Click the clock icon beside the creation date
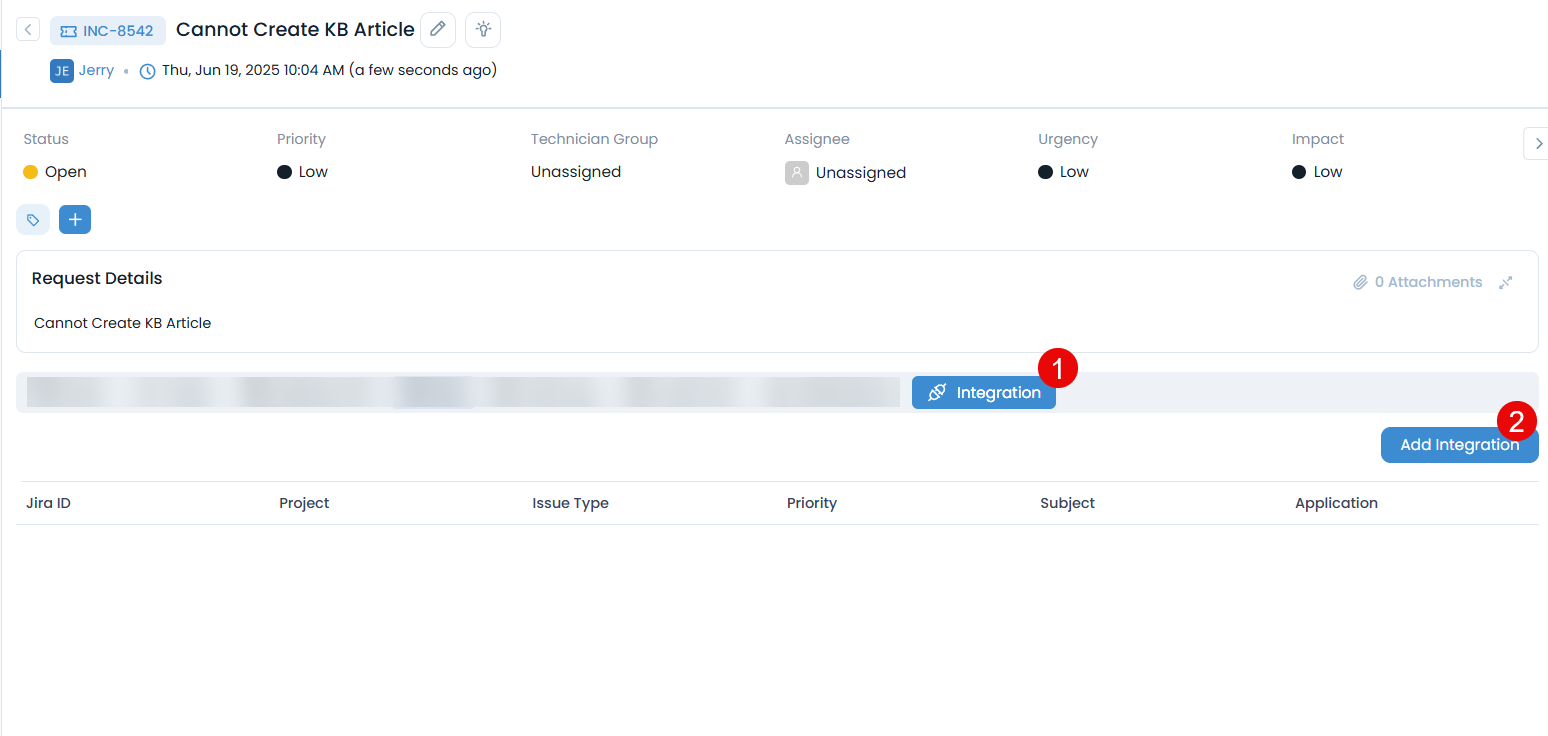This screenshot has height=736, width=1548. (147, 70)
